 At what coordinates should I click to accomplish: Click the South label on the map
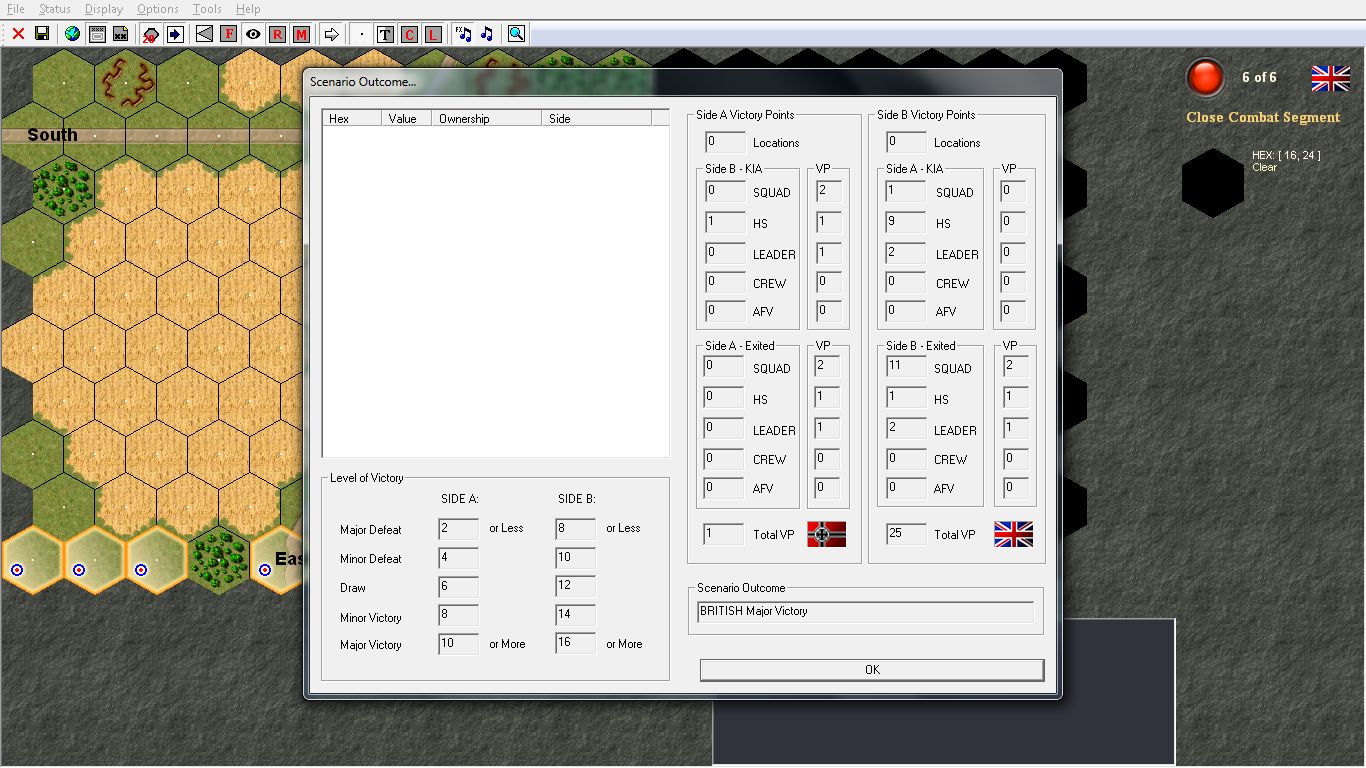coord(52,135)
